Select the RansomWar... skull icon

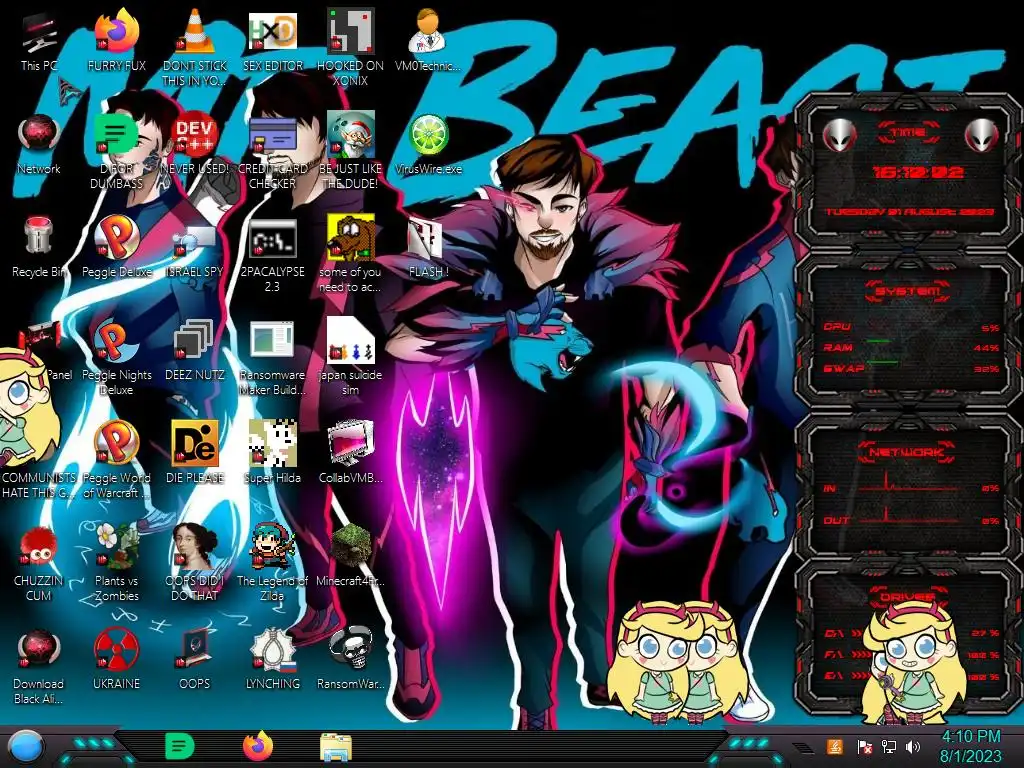350,658
